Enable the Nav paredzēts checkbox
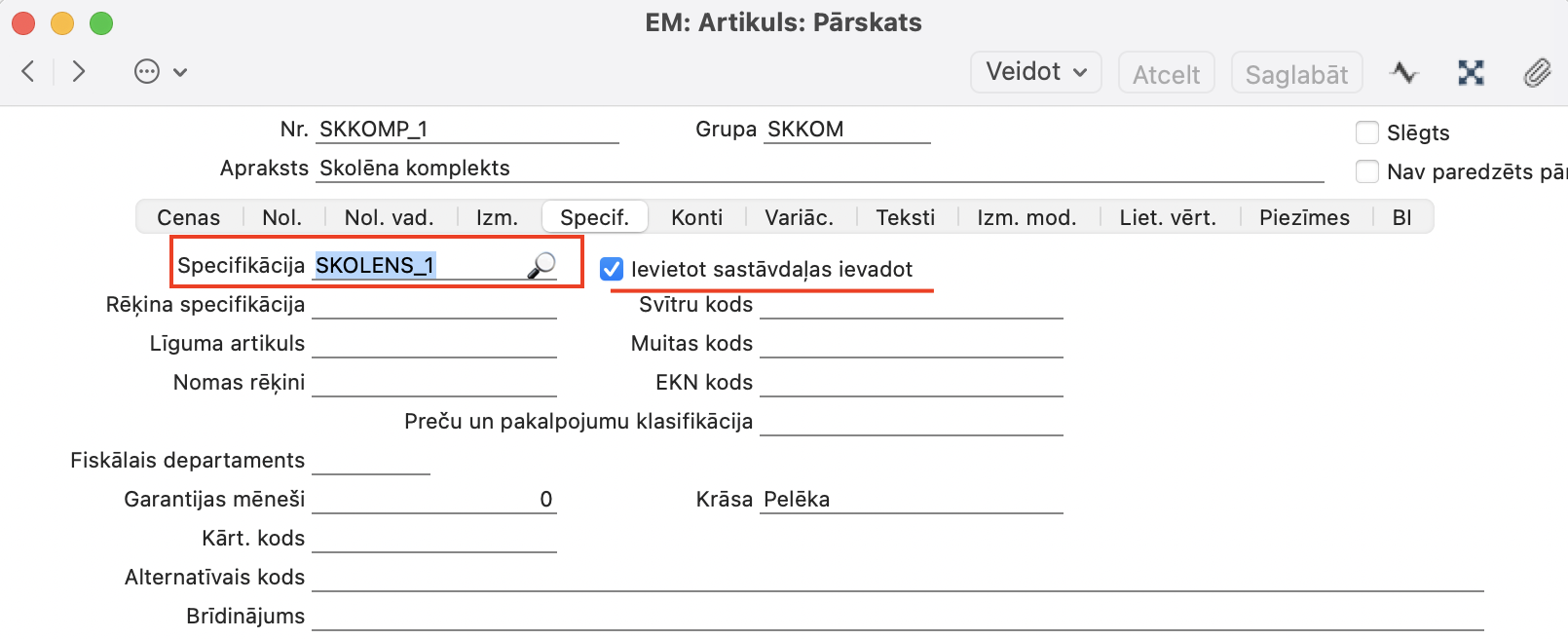The width and height of the screenshot is (1568, 639). 1367,171
